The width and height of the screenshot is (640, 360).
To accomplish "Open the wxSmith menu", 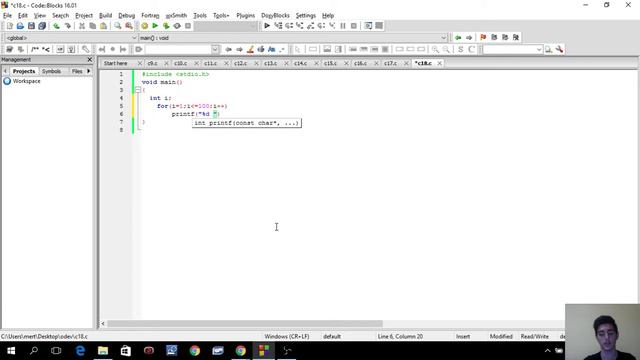I will (x=176, y=16).
